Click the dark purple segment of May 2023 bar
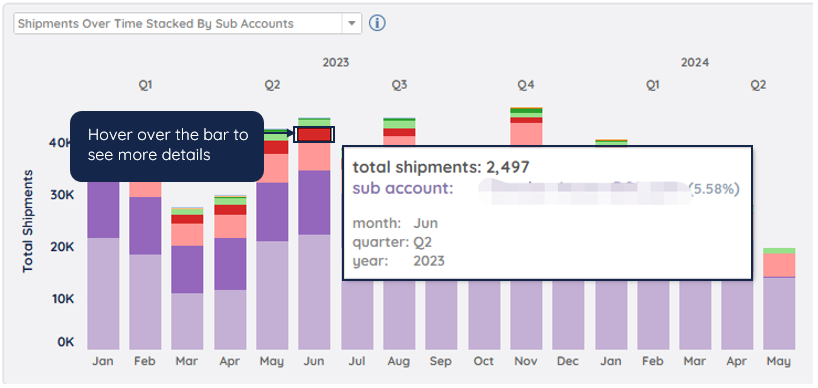This screenshot has width=818, height=388. click(272, 212)
